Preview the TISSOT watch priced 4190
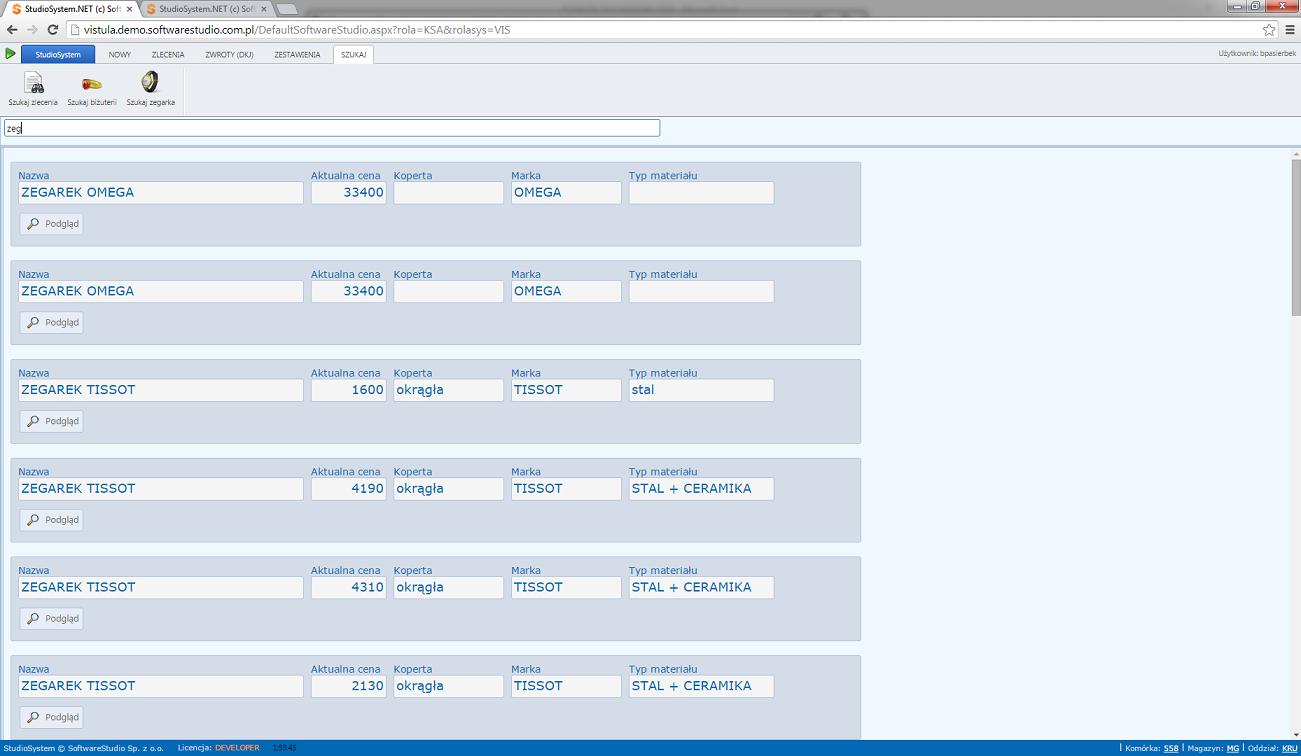The width and height of the screenshot is (1301, 756). 51,520
